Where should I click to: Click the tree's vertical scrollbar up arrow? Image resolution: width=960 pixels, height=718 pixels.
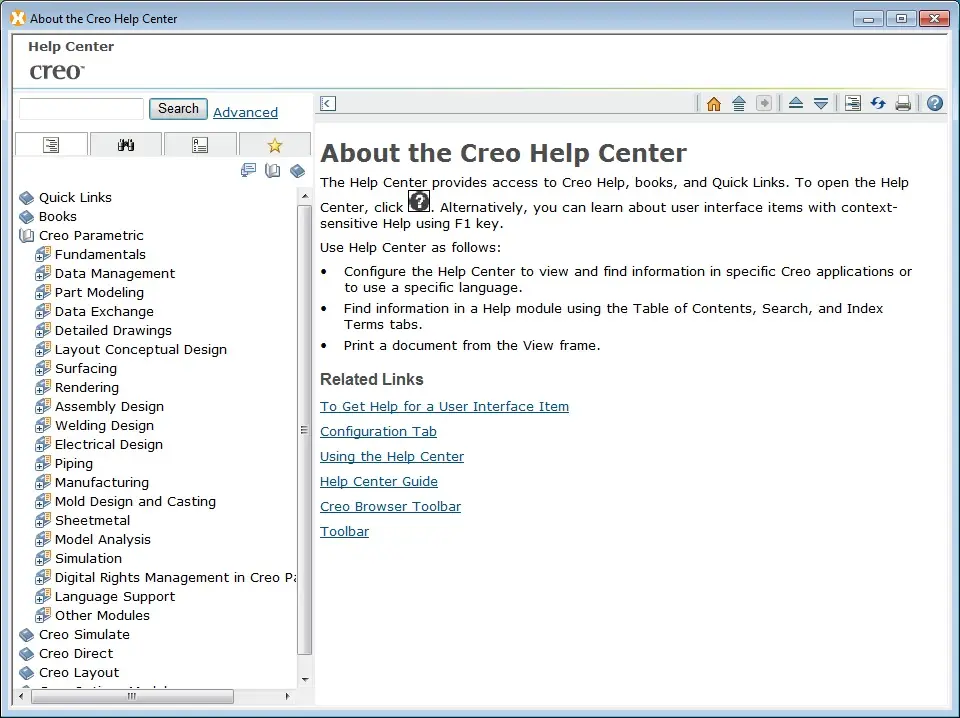point(305,196)
